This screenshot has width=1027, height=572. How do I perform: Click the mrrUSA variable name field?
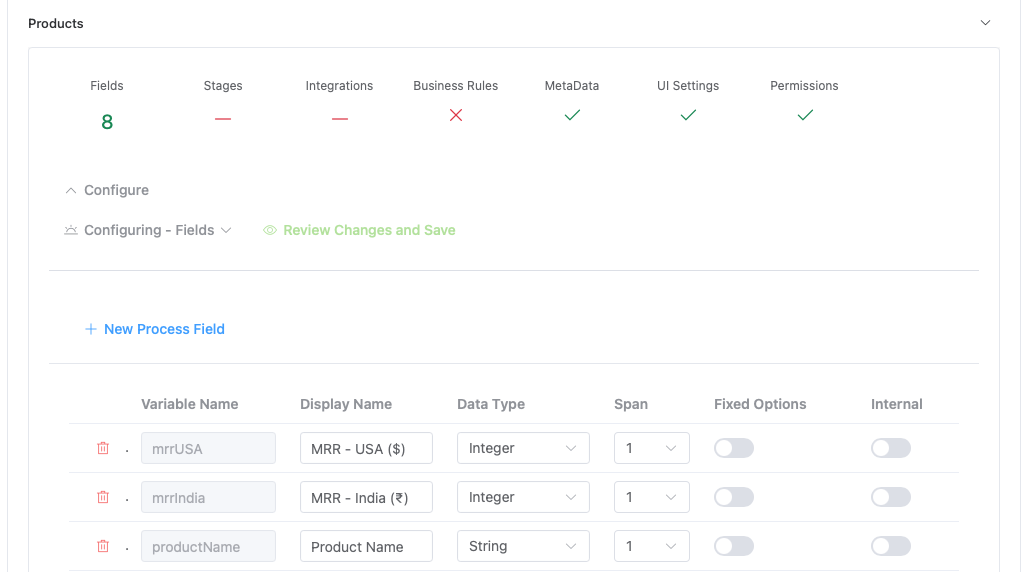tap(208, 448)
